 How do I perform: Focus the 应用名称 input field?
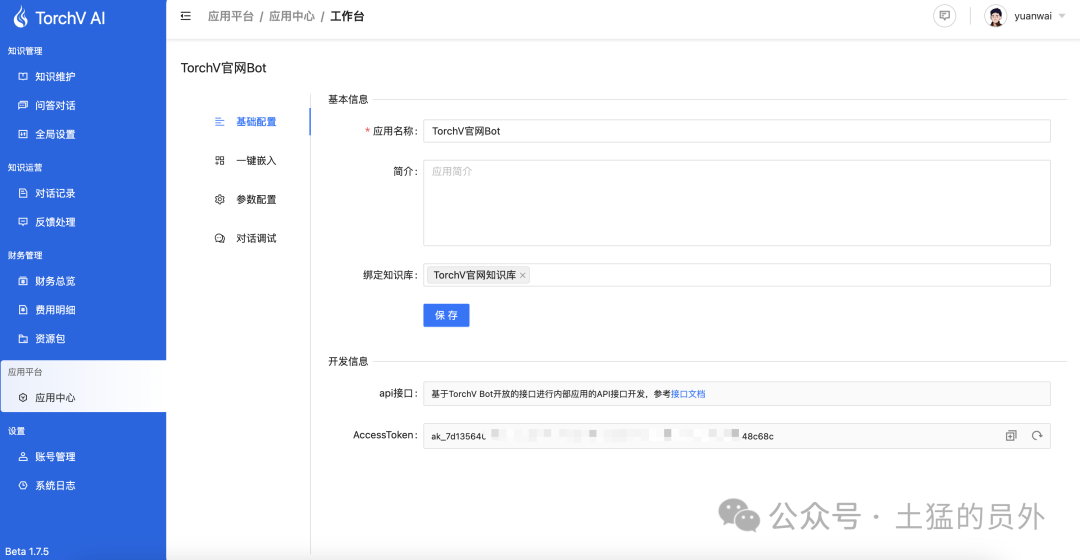coord(736,131)
